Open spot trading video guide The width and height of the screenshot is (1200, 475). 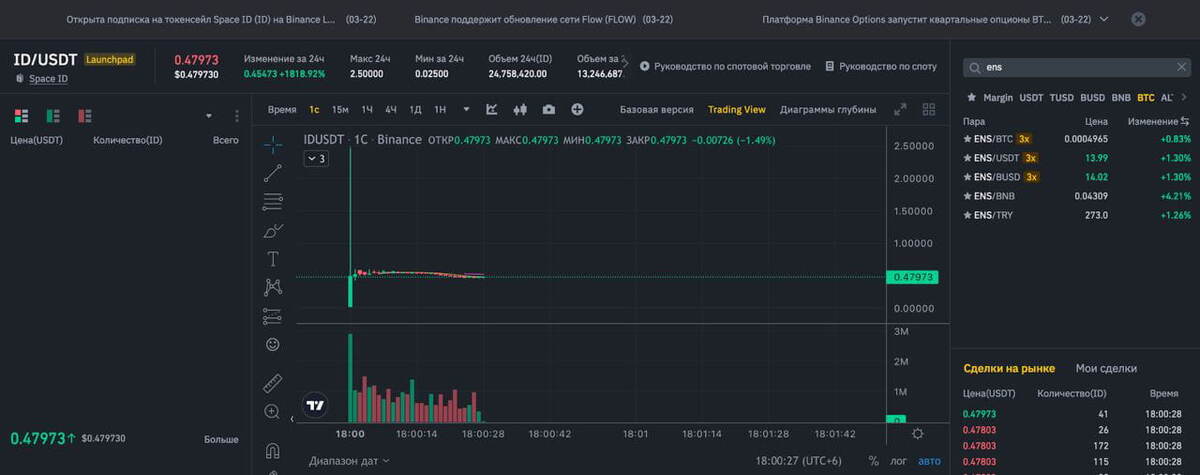tap(725, 66)
